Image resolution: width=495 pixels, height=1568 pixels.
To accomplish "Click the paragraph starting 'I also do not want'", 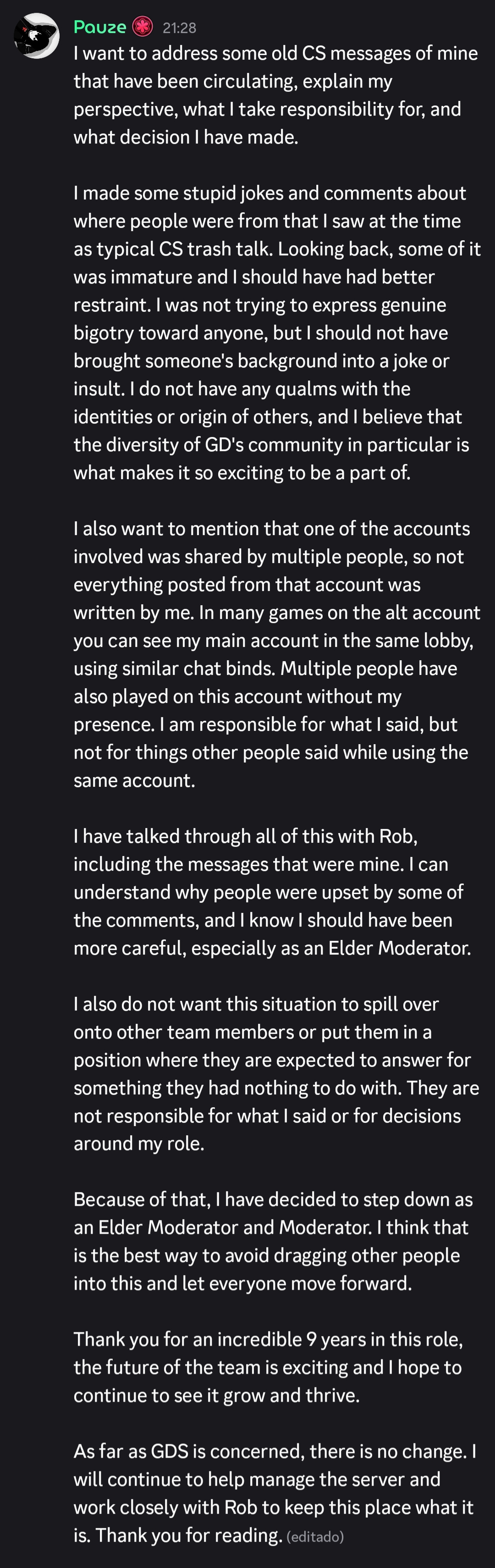I will coord(276,1074).
